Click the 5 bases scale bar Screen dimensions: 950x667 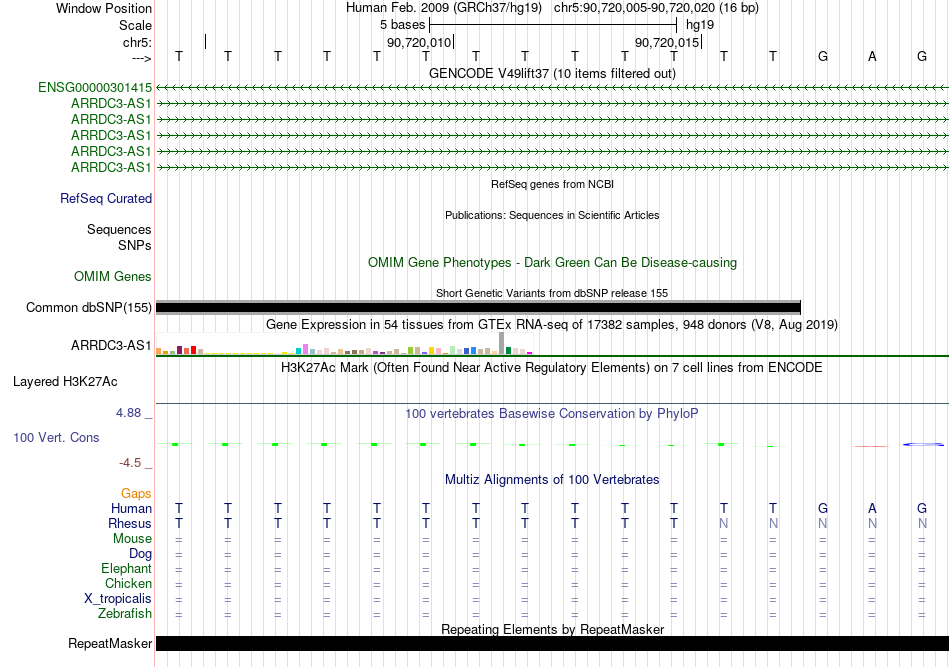pyautogui.click(x=553, y=25)
